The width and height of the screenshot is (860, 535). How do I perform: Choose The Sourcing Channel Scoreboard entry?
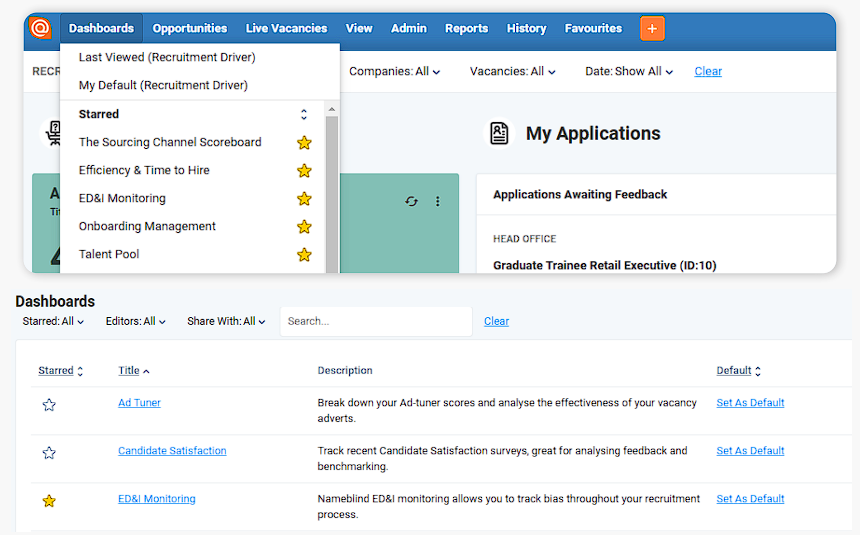click(x=170, y=142)
